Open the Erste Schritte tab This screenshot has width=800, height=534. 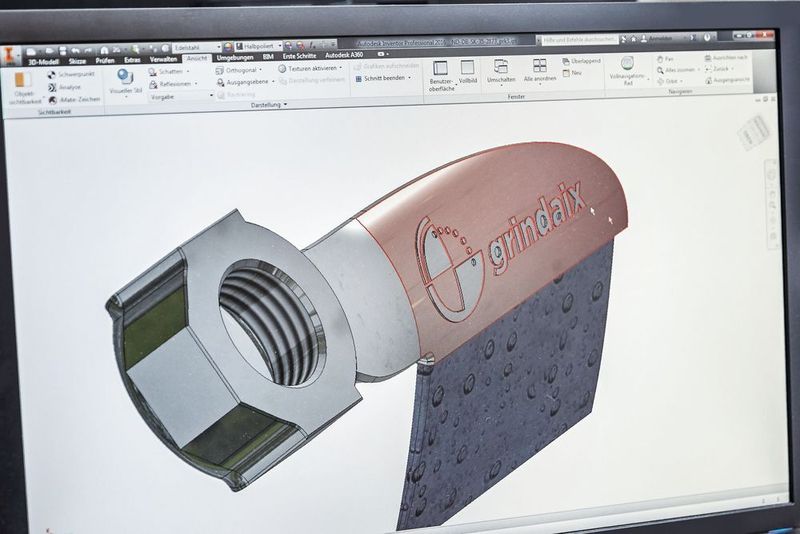[x=299, y=56]
